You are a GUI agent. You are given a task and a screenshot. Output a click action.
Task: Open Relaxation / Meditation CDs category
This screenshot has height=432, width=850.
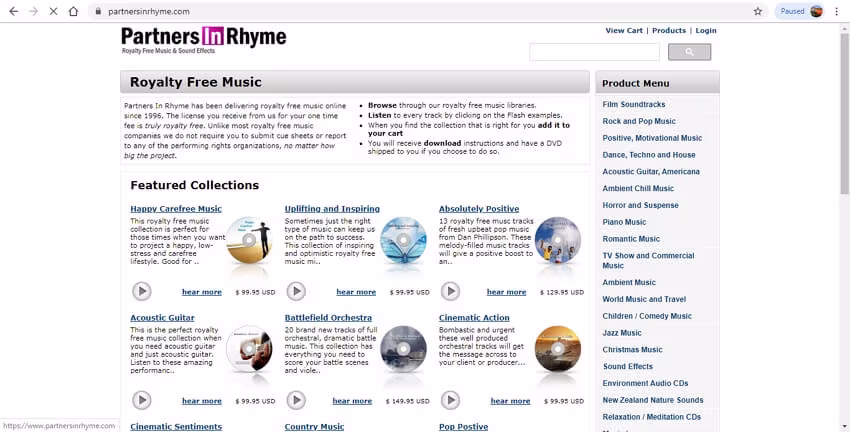tap(652, 416)
